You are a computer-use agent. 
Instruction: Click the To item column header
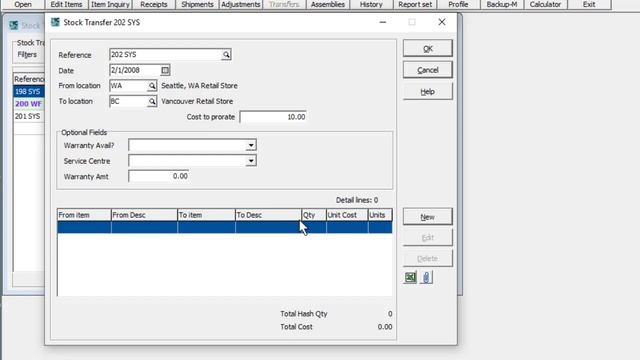(206, 215)
